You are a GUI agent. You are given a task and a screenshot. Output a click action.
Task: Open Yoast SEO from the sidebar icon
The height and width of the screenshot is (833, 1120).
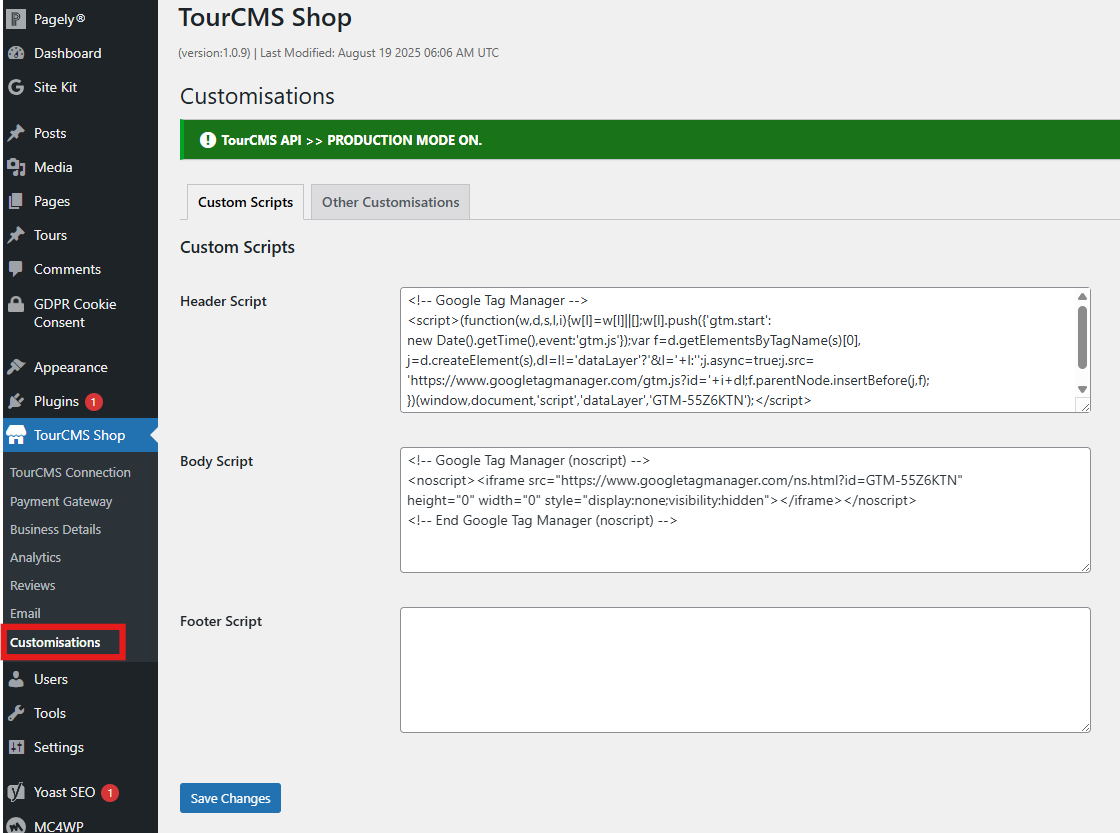(16, 792)
